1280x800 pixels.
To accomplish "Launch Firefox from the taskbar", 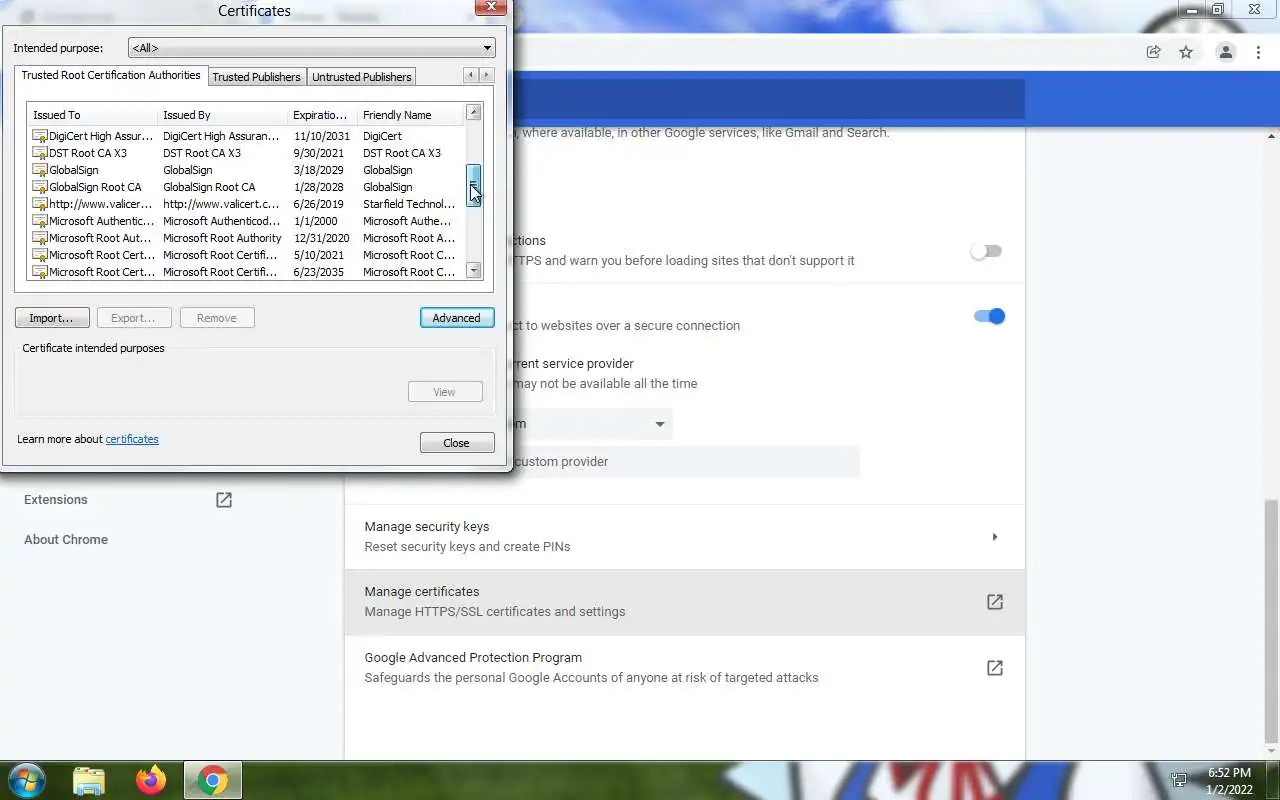I will [x=151, y=780].
